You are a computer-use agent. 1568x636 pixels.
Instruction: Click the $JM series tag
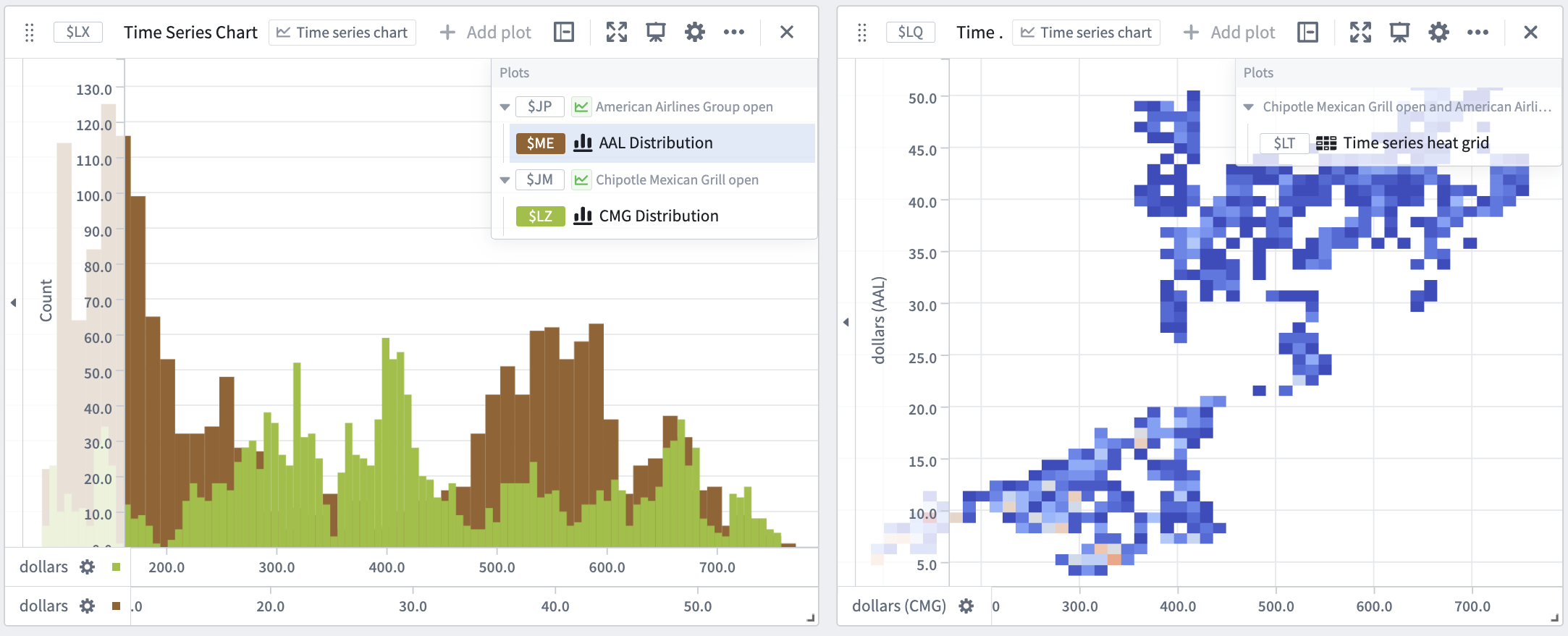point(540,180)
